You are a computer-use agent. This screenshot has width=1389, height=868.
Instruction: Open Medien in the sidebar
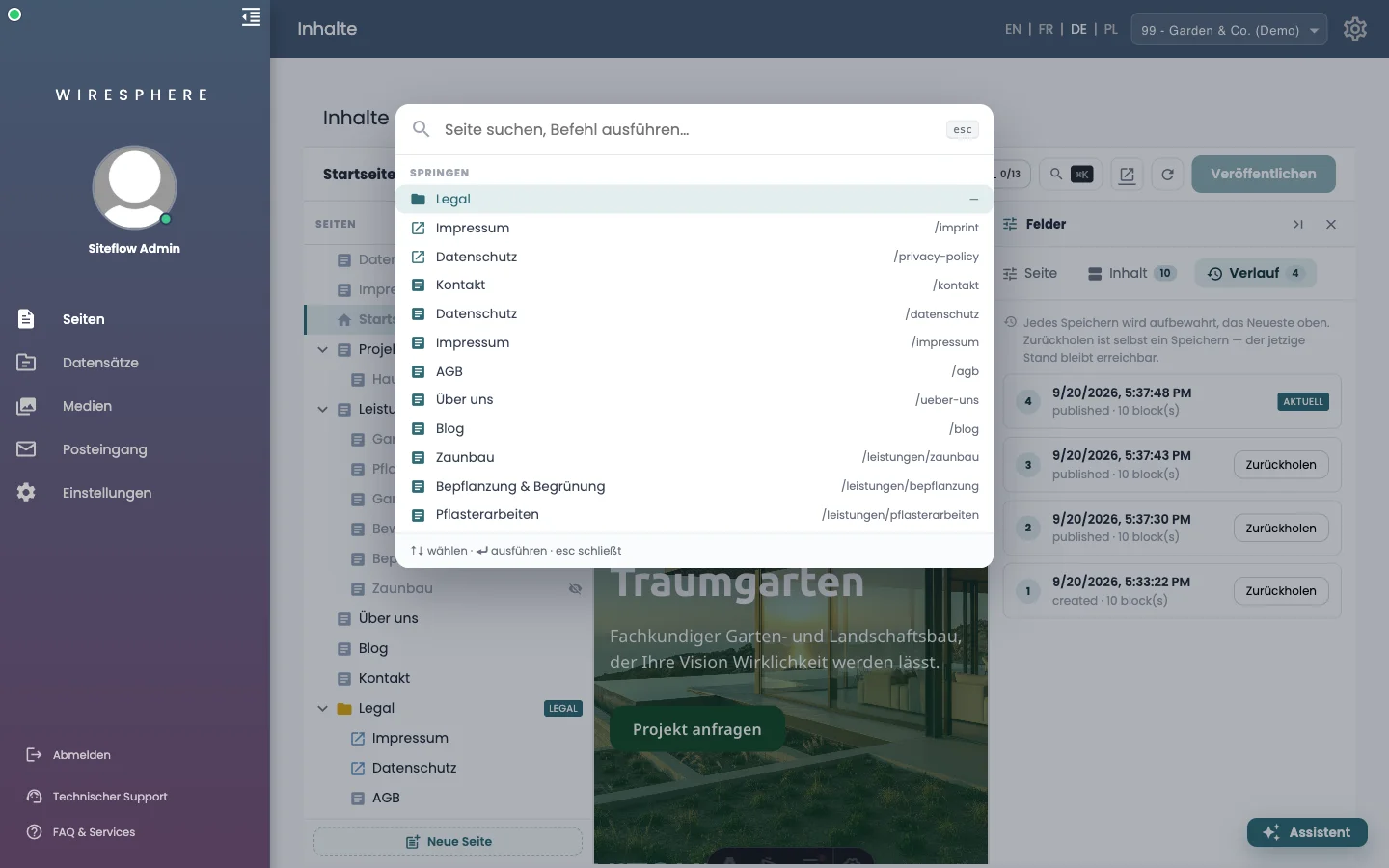click(87, 406)
